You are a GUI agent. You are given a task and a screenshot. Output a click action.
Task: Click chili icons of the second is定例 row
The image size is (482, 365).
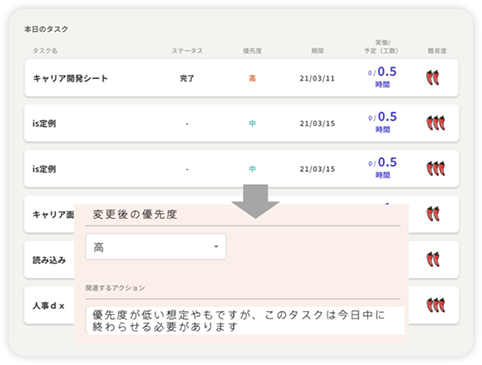[x=436, y=168]
